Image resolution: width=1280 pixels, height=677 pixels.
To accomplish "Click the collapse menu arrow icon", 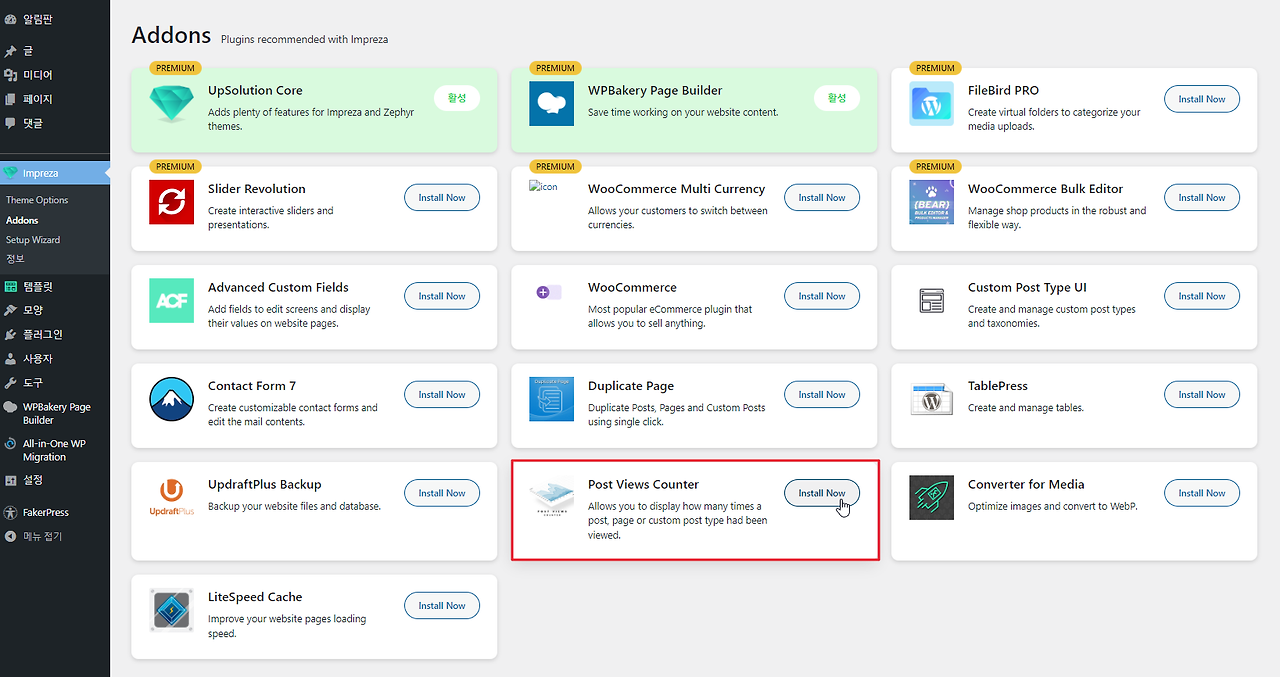I will [11, 536].
